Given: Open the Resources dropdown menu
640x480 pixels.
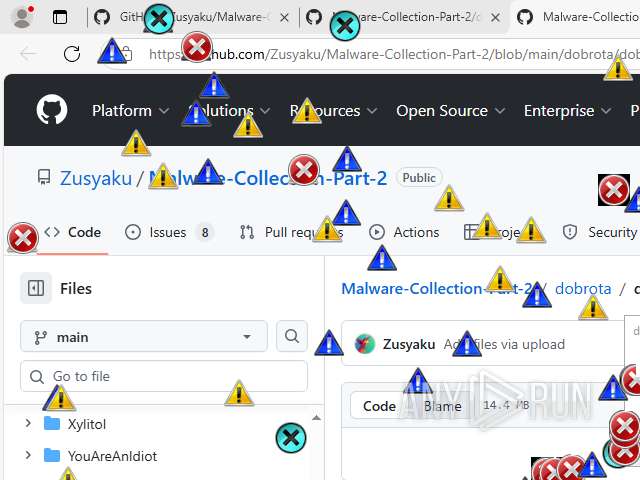Looking at the screenshot, I should tap(333, 111).
